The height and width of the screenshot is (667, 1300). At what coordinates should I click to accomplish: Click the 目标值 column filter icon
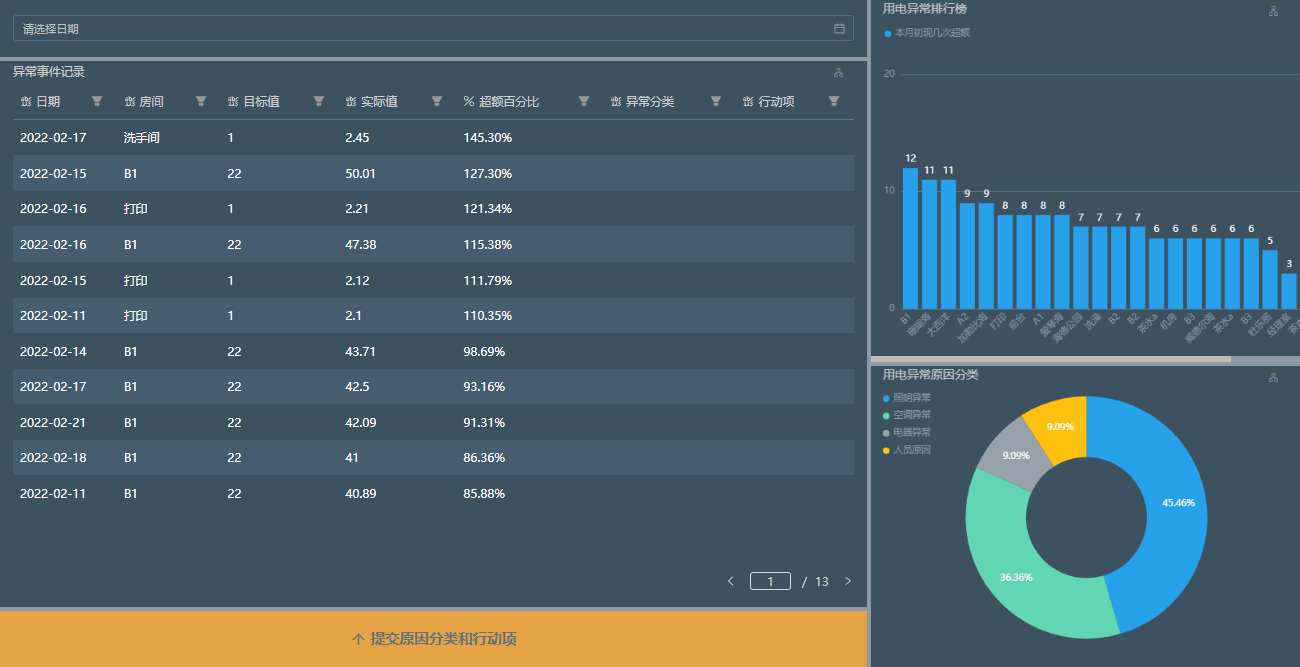[x=319, y=101]
